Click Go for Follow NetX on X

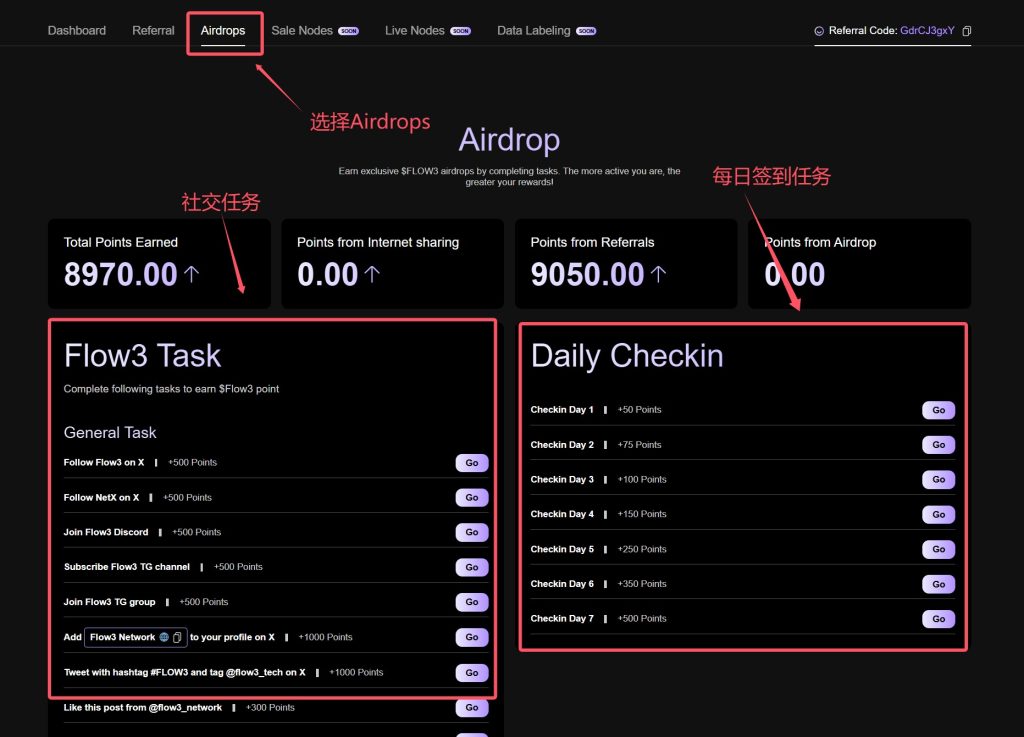(x=472, y=497)
